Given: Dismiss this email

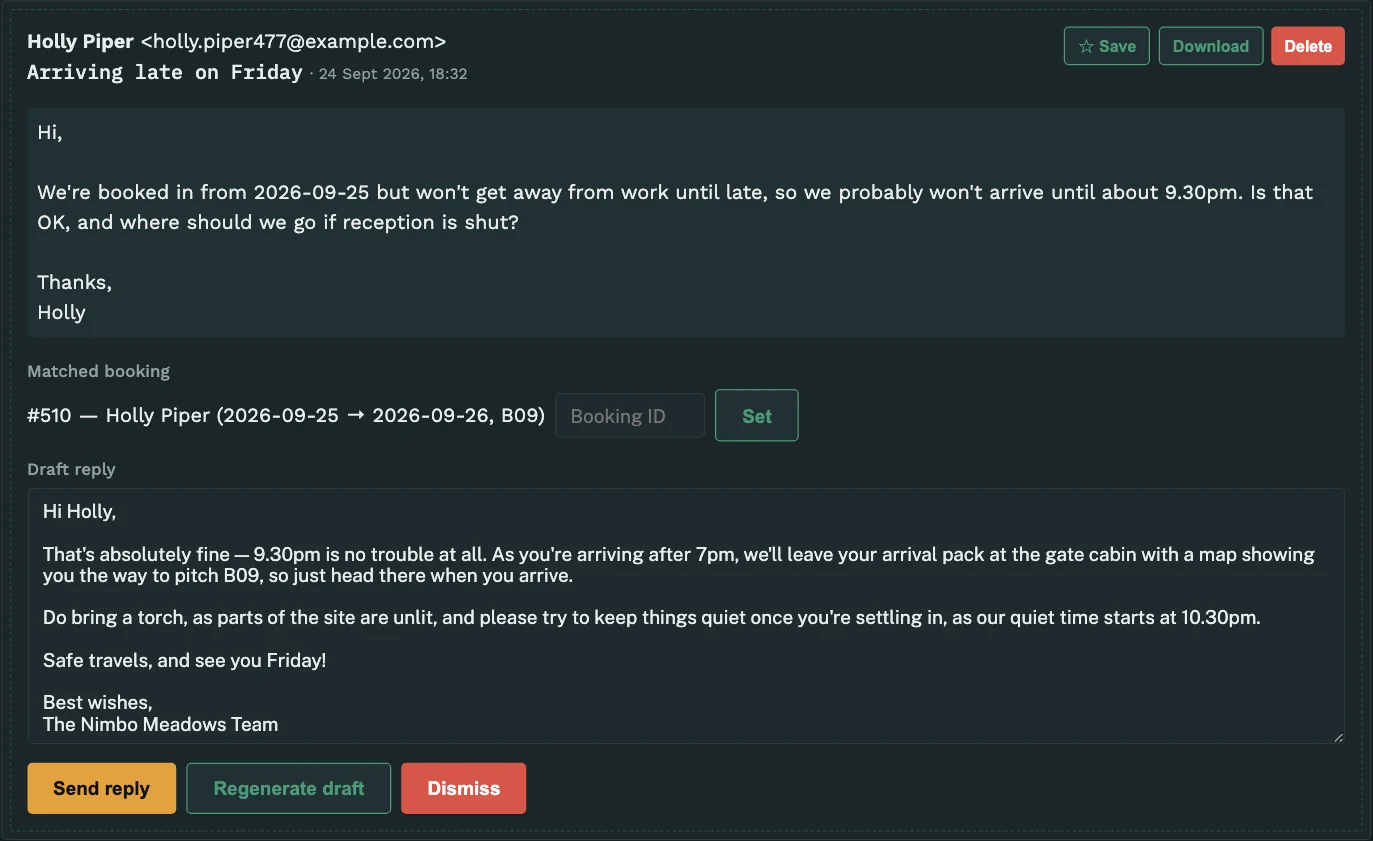Looking at the screenshot, I should [463, 788].
